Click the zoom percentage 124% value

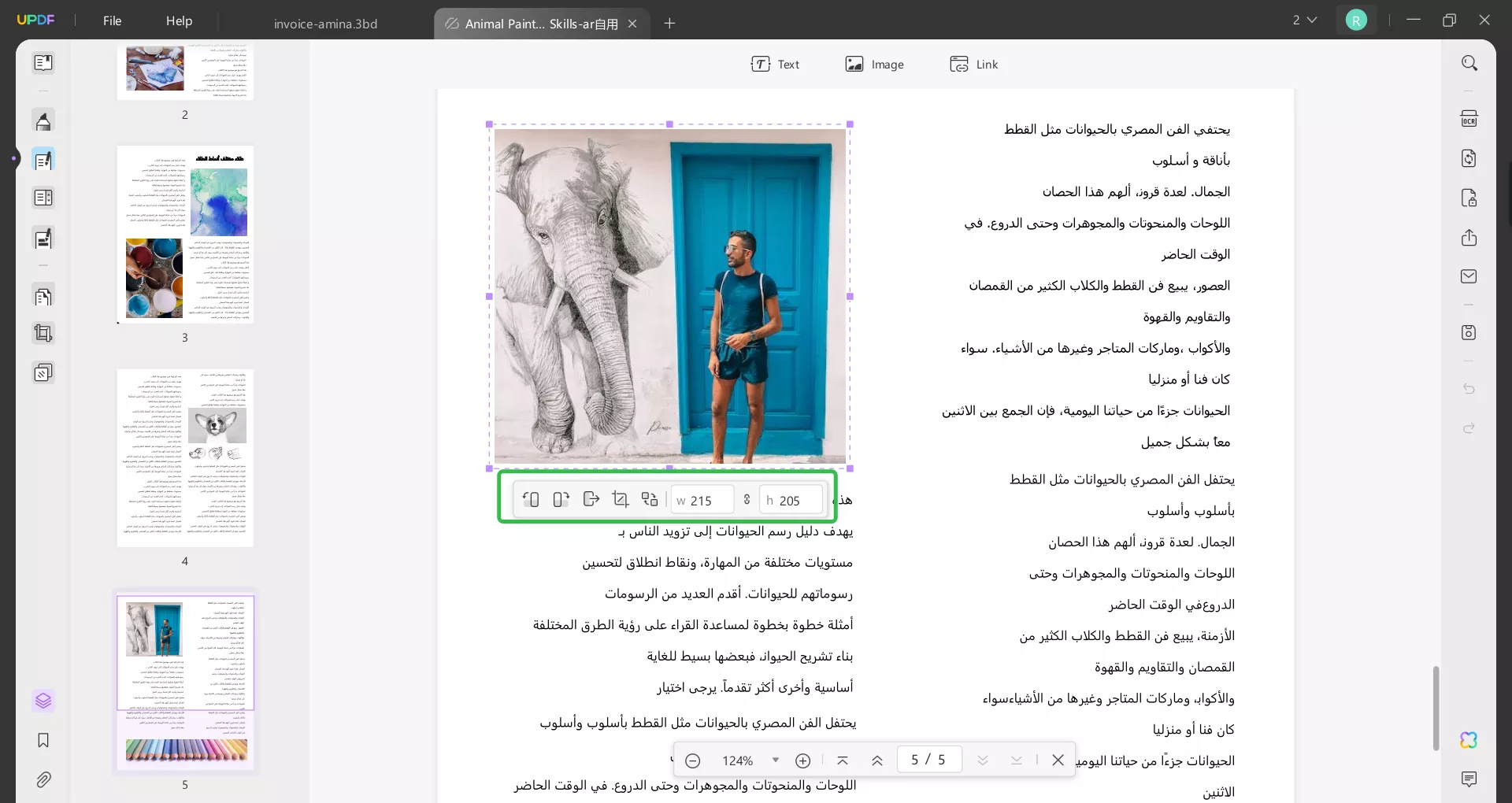pos(738,760)
